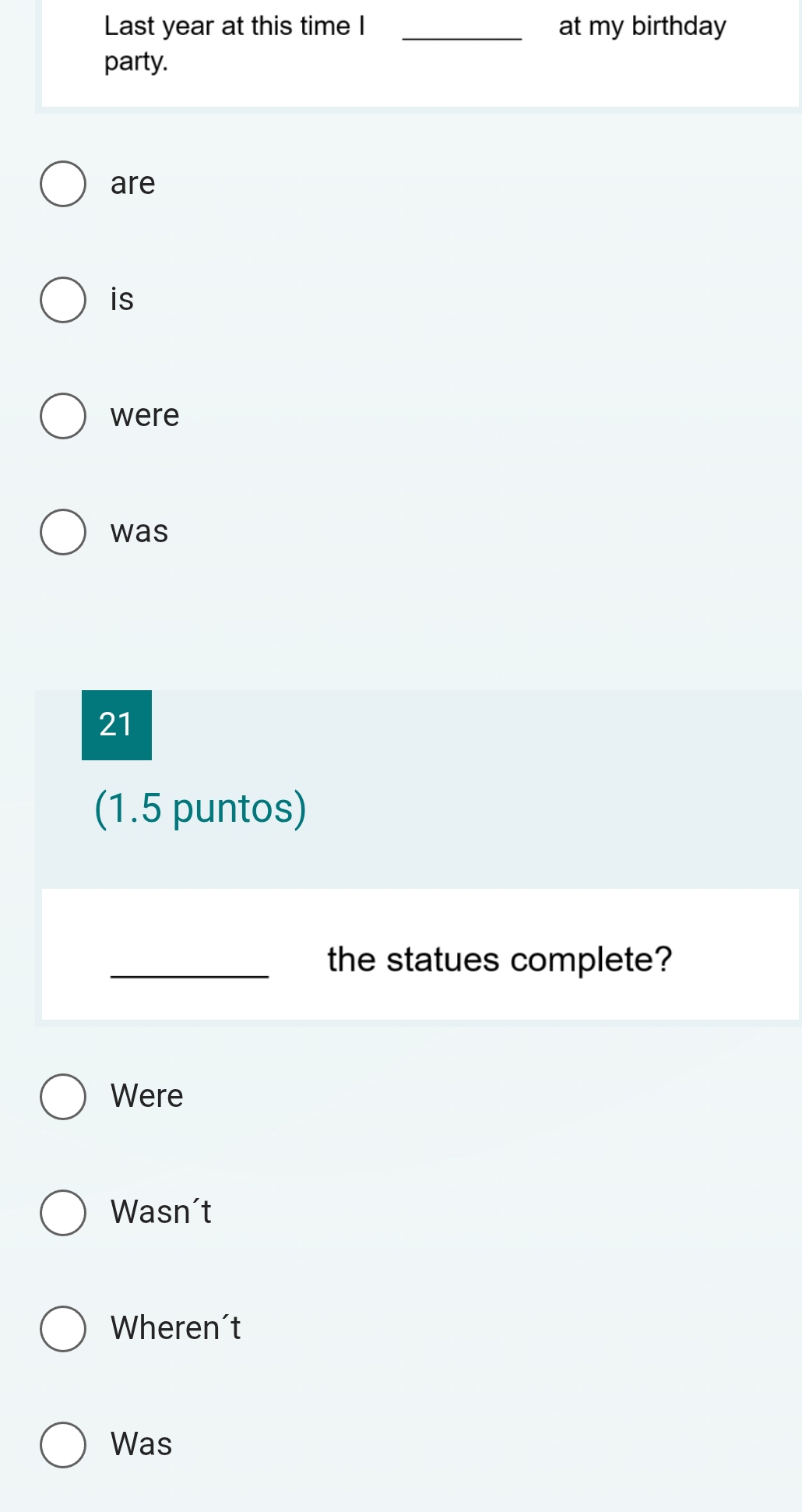The height and width of the screenshot is (1512, 802).
Task: Click the 'the statues complete?' question text
Action: [x=499, y=960]
